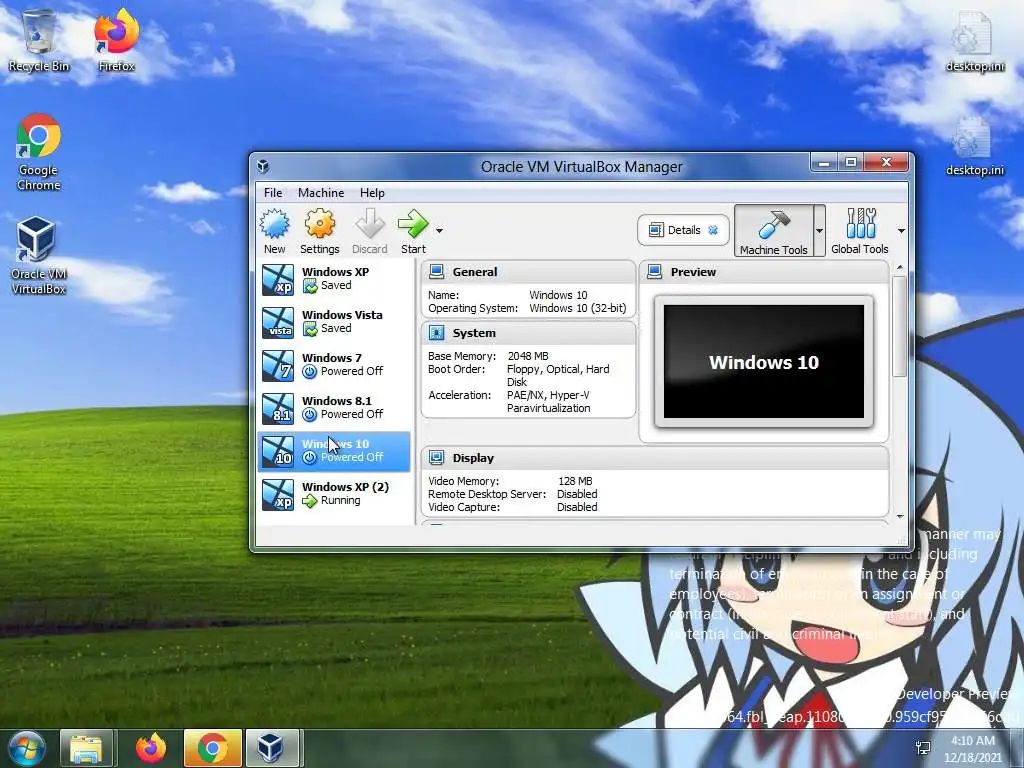The image size is (1024, 768).
Task: Click the VirtualBox title bar cube icon
Action: [x=263, y=167]
